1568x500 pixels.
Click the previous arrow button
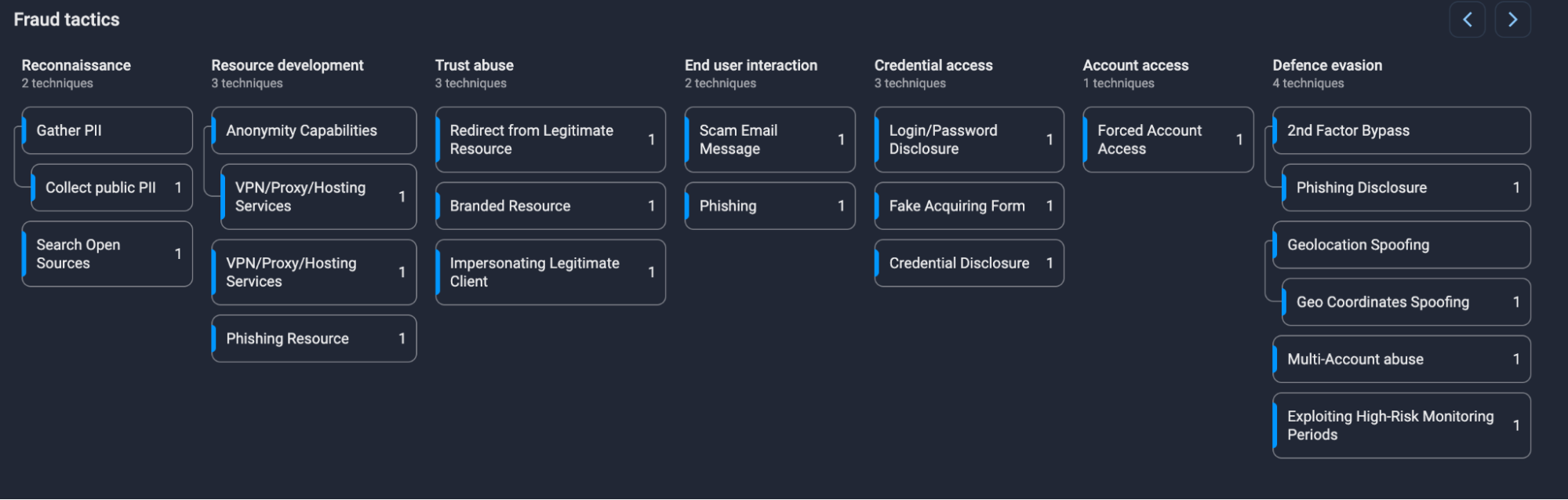coord(1467,20)
